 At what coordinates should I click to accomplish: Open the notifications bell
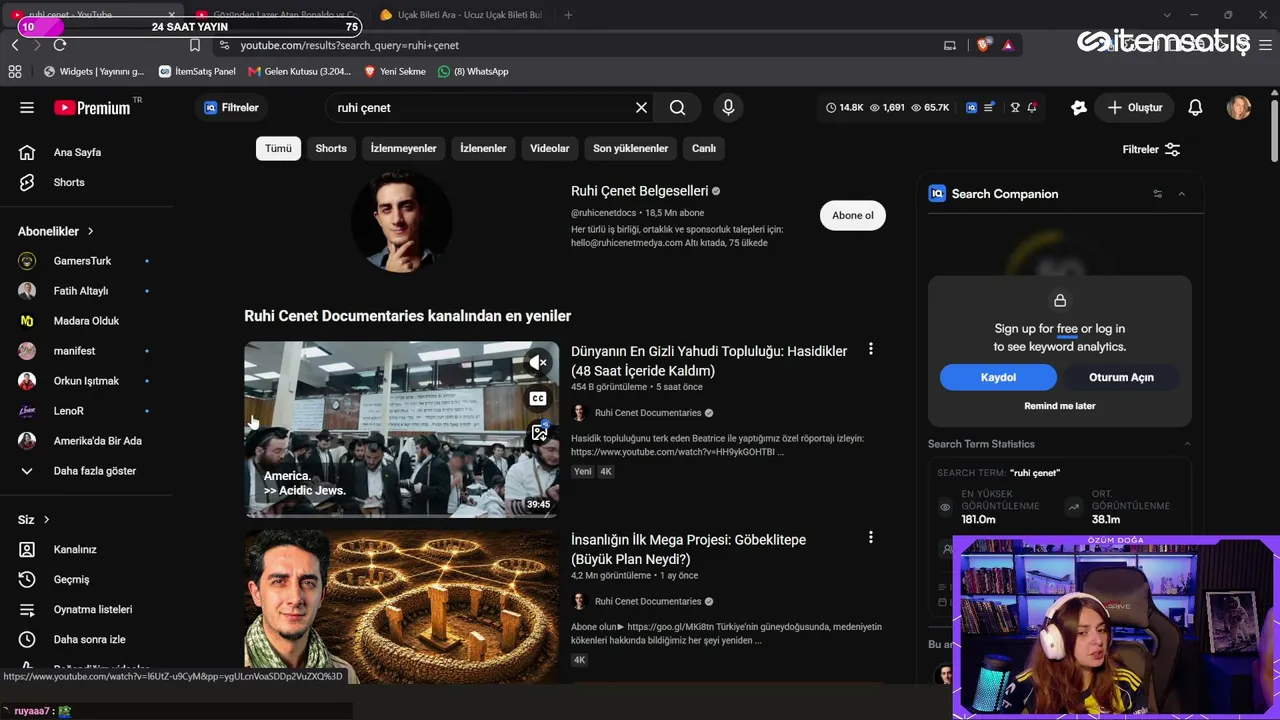coord(1195,108)
